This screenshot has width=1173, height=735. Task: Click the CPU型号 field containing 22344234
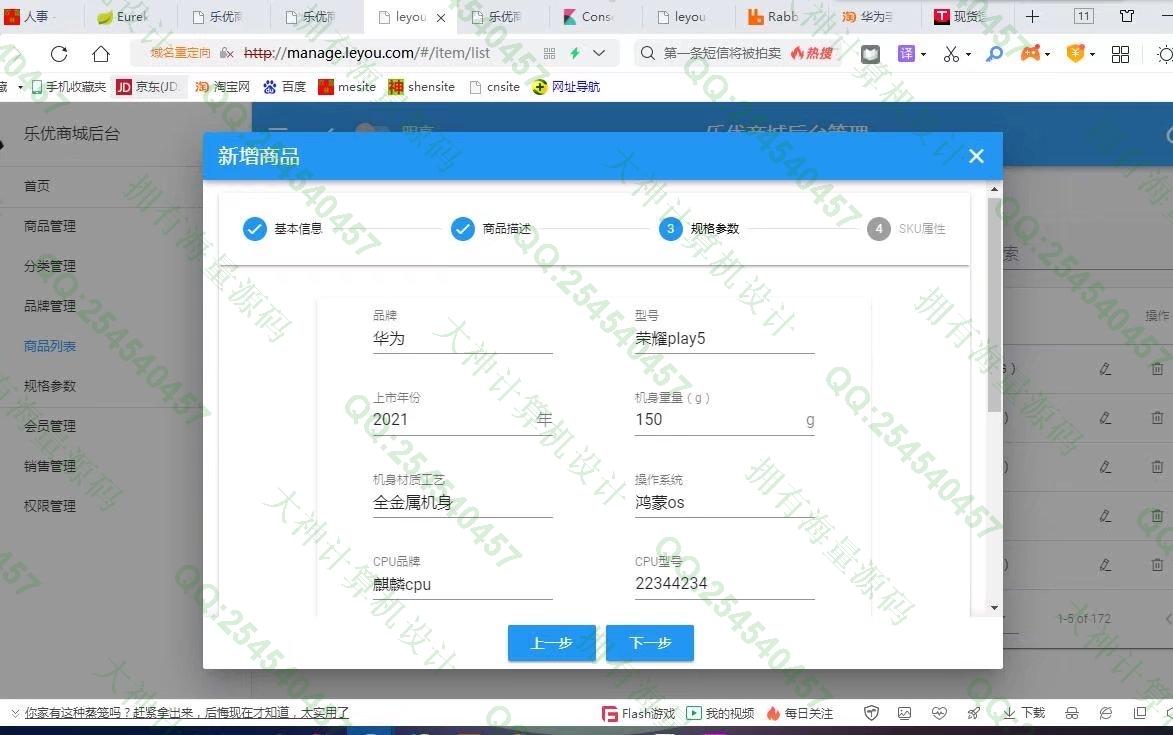pos(724,584)
